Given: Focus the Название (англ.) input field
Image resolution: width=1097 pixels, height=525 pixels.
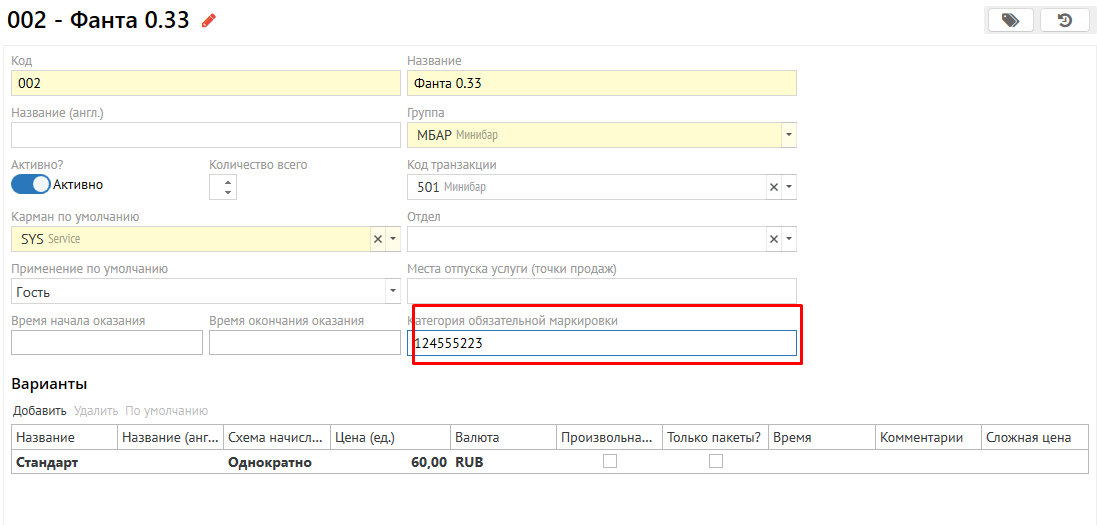Looking at the screenshot, I should (206, 134).
